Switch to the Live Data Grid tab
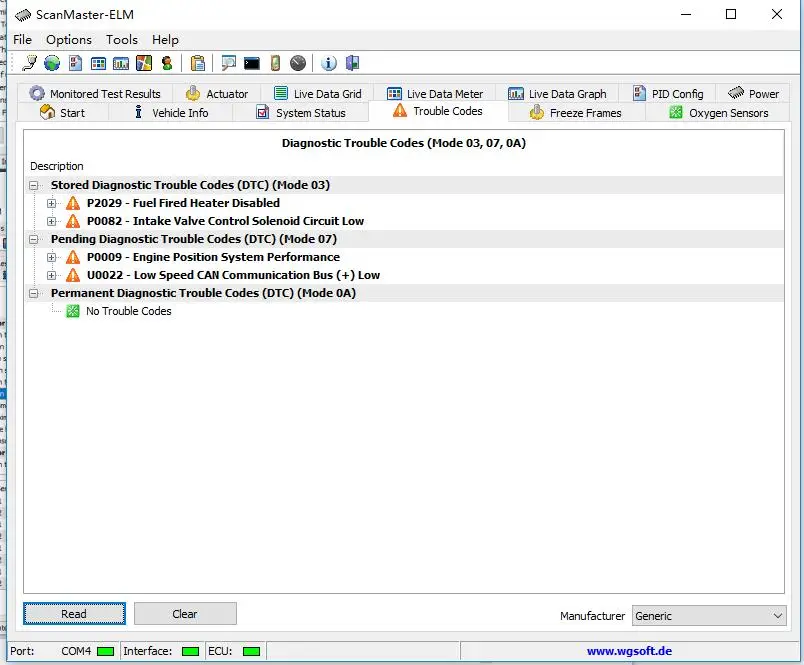The height and width of the screenshot is (665, 804). pos(317,93)
